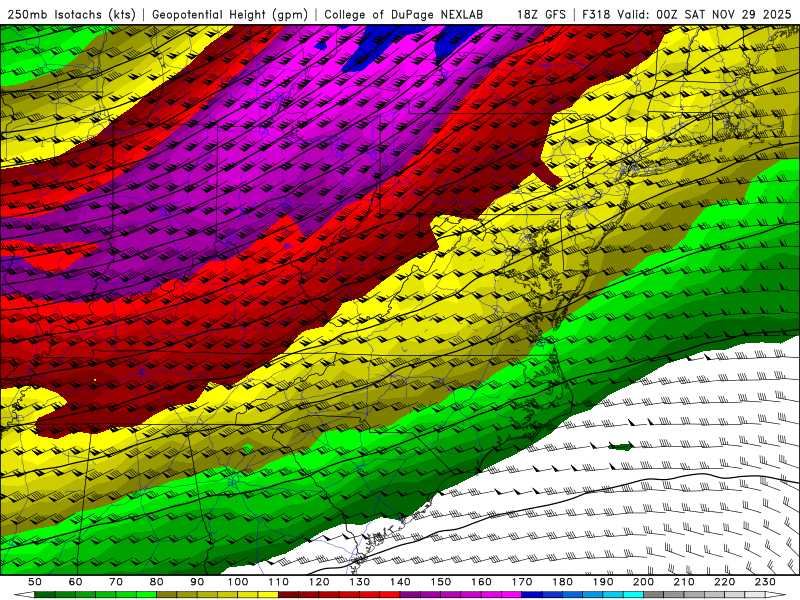Viewport: 800px width, 600px height.
Task: Click the legend value 160
Action: tap(481, 582)
